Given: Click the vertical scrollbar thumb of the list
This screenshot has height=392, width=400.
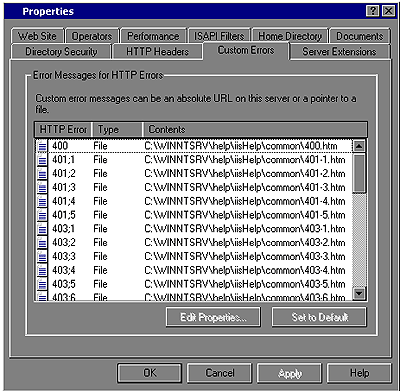Looking at the screenshot, I should coord(359,173).
